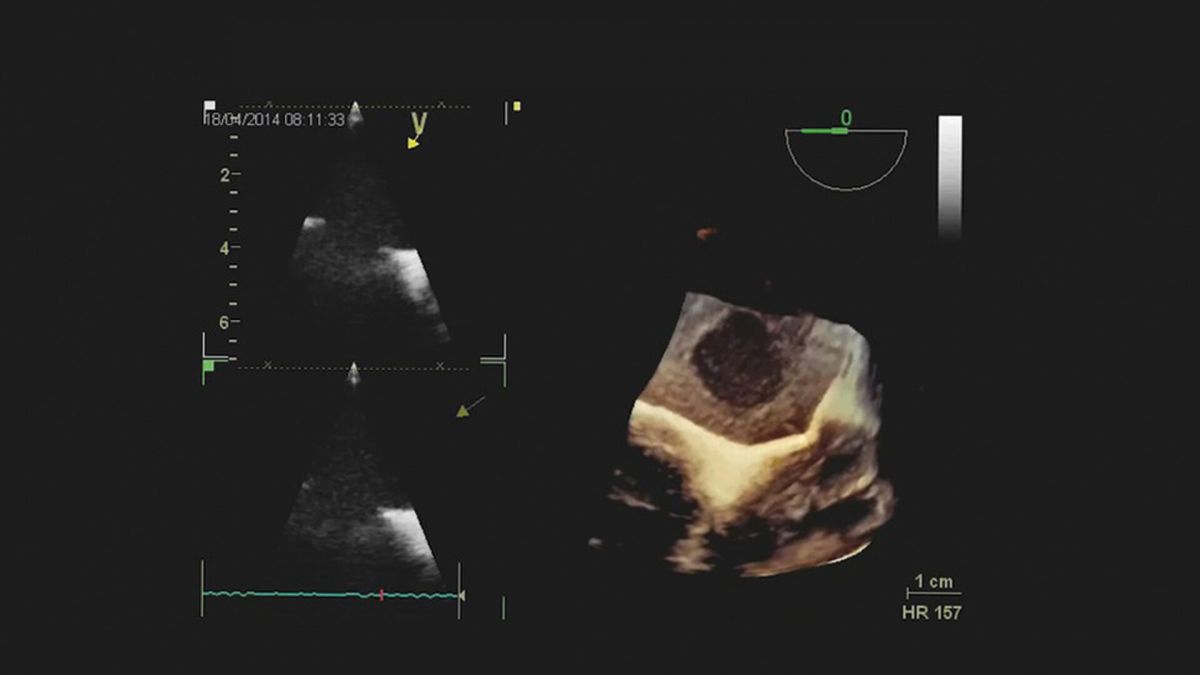This screenshot has height=675, width=1200.
Task: Click the grayscale brightness bar
Action: click(x=950, y=176)
